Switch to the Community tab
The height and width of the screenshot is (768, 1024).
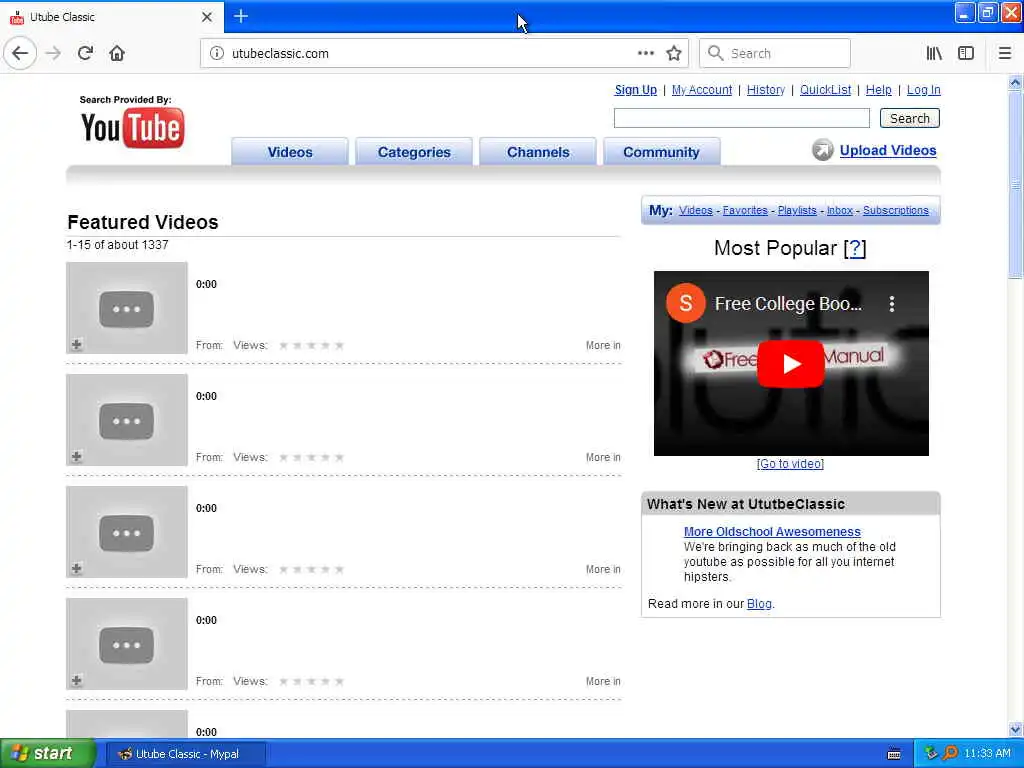tap(662, 152)
